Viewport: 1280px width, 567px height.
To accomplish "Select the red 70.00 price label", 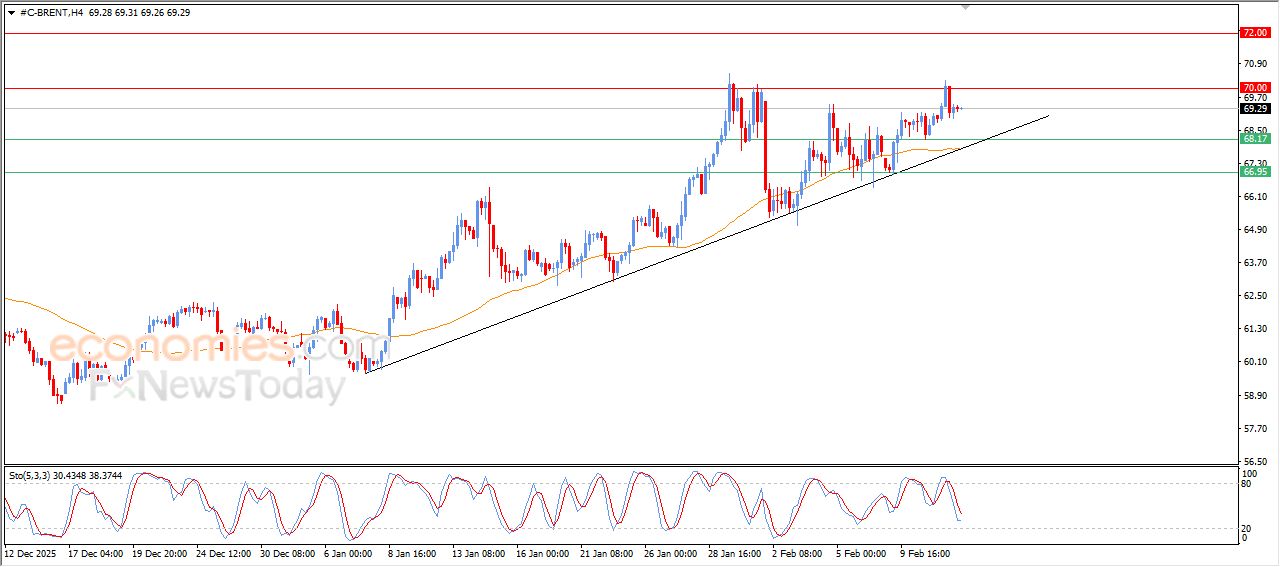I will pyautogui.click(x=1254, y=88).
